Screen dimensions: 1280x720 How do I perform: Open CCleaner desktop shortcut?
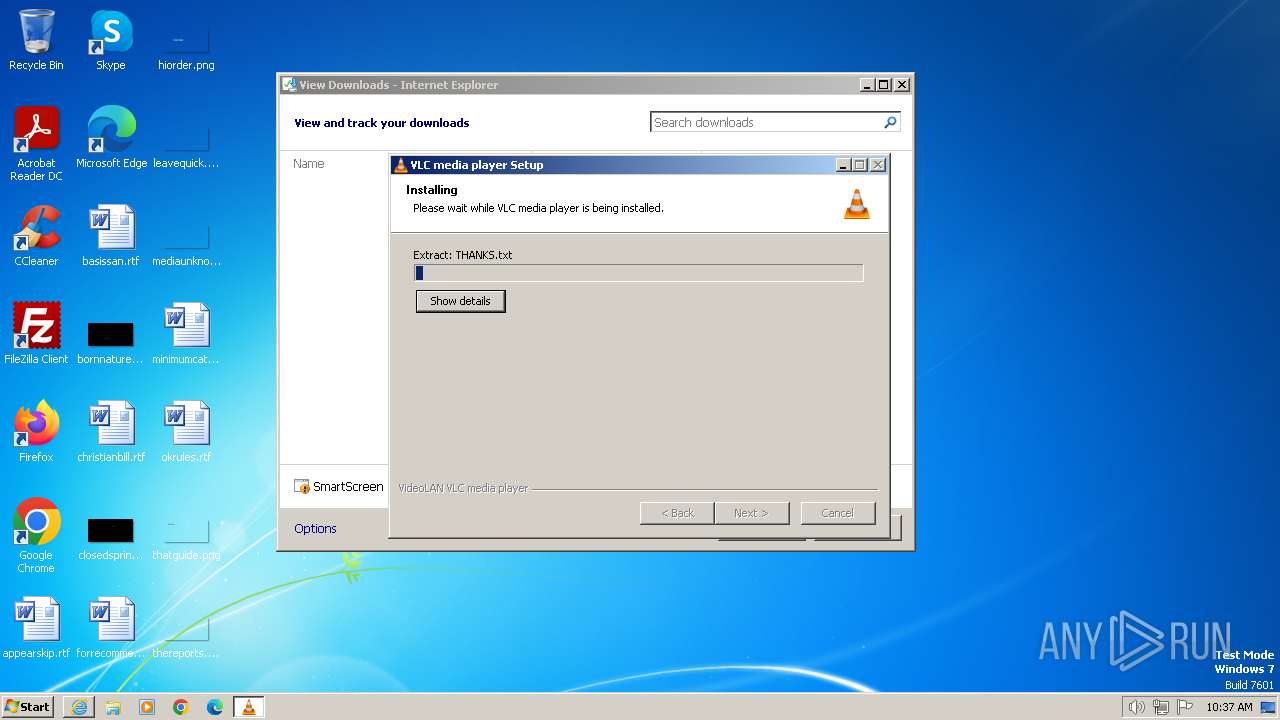coord(36,235)
